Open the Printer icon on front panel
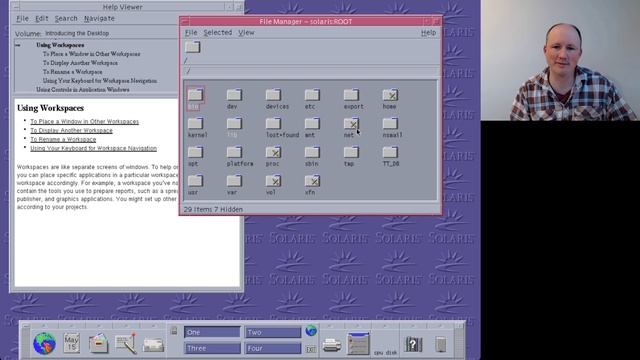This screenshot has width=640, height=360. pyautogui.click(x=331, y=345)
